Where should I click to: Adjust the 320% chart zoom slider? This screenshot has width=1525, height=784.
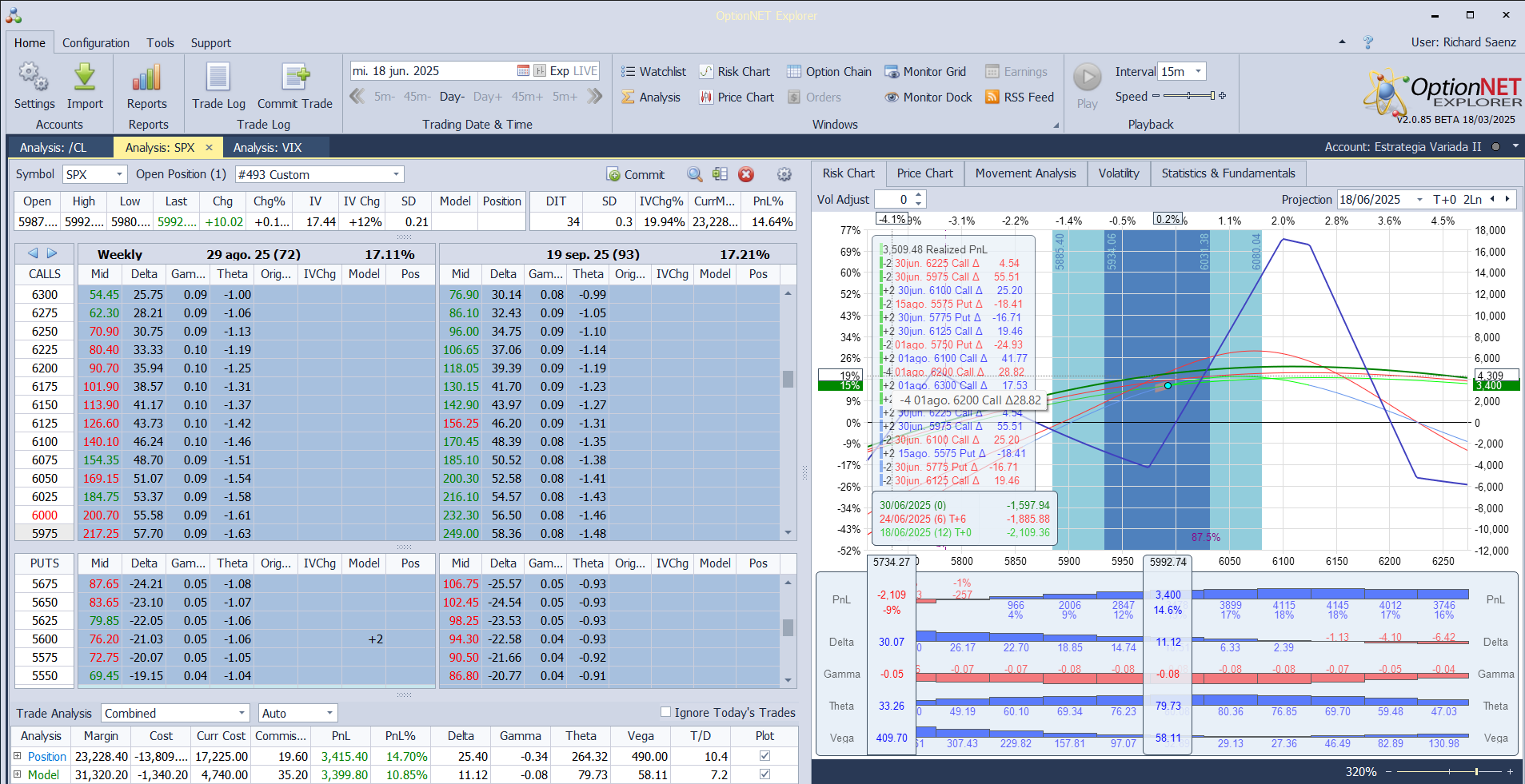pos(1448,771)
